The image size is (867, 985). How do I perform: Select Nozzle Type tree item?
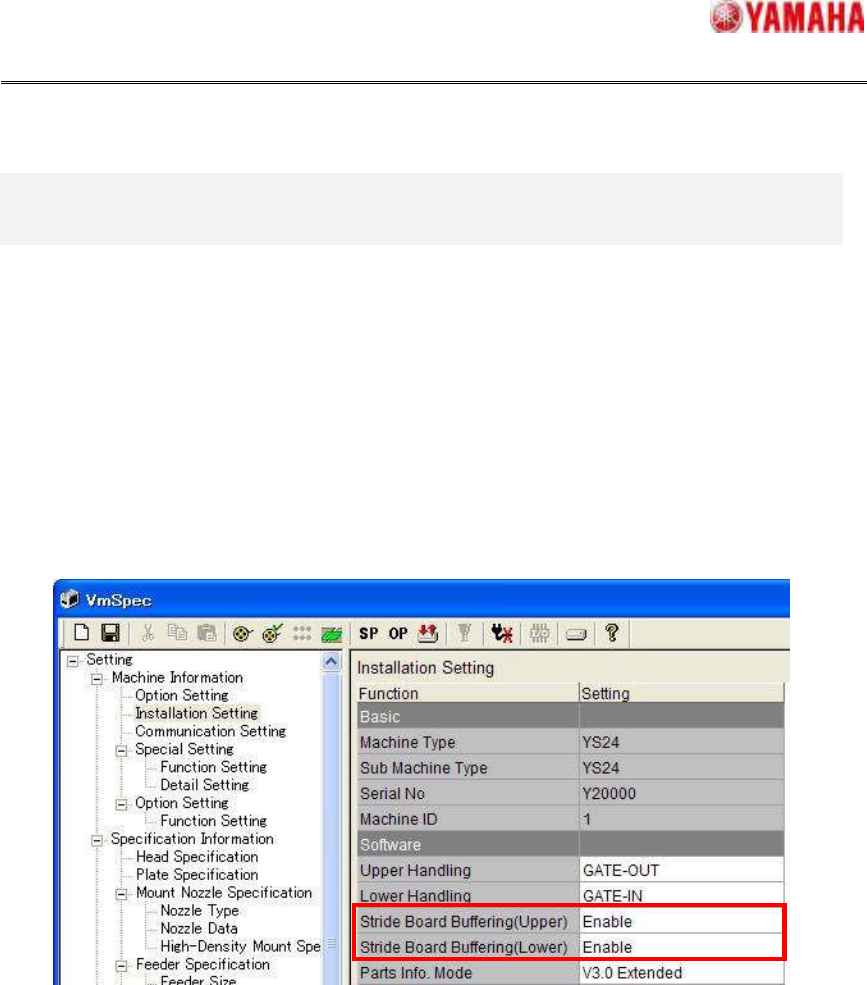200,910
